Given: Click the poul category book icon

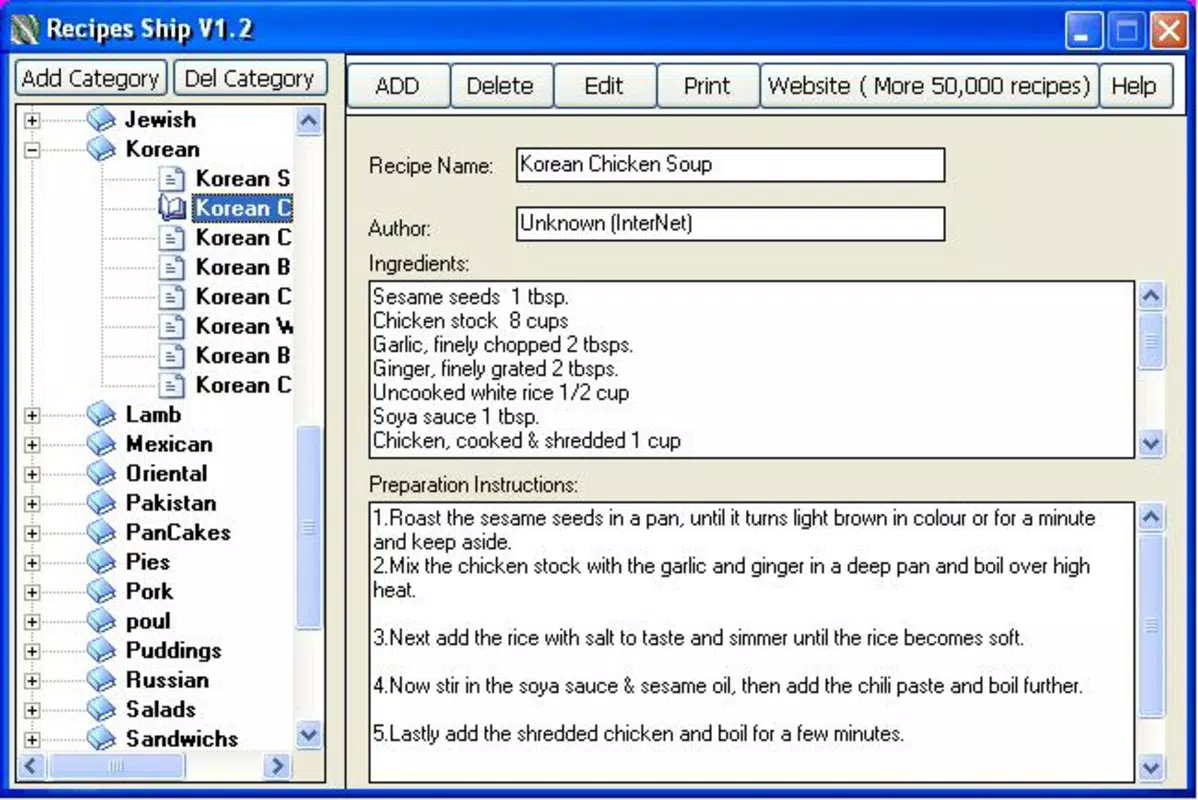Looking at the screenshot, I should click(101, 621).
